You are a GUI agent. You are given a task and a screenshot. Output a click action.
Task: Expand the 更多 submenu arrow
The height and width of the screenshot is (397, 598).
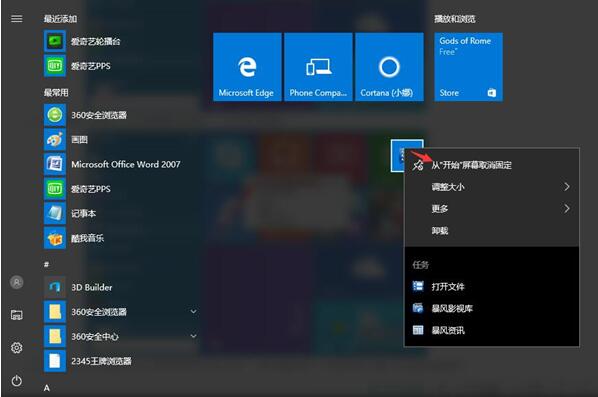567,208
